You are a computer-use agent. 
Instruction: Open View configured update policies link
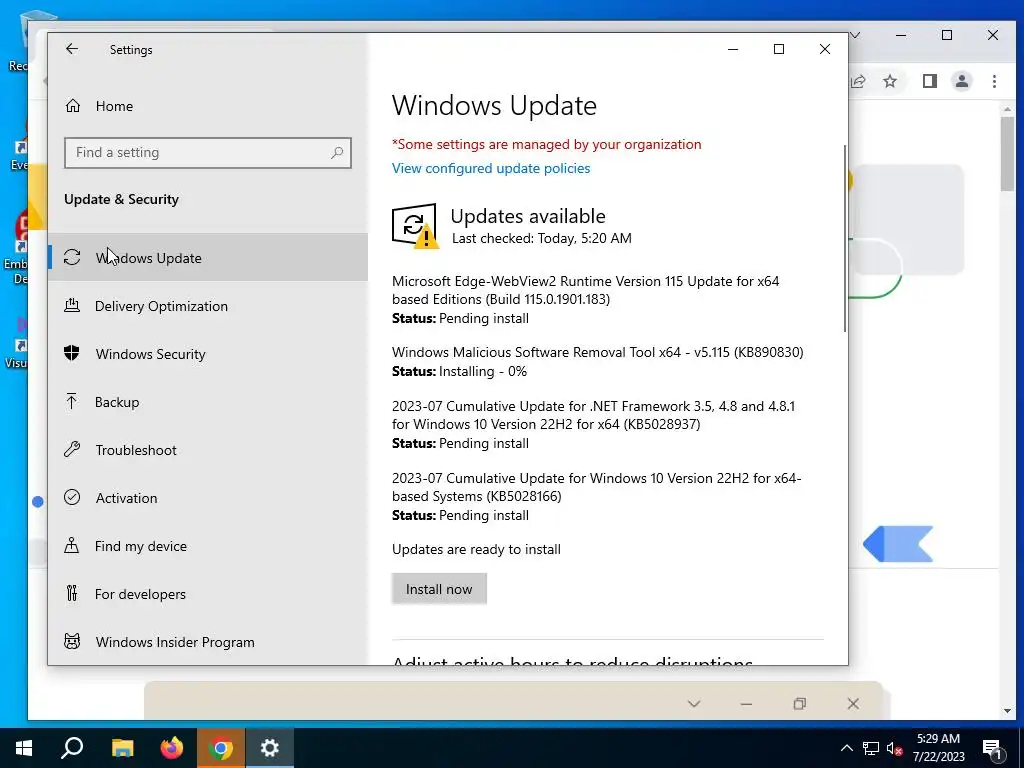[x=491, y=168]
